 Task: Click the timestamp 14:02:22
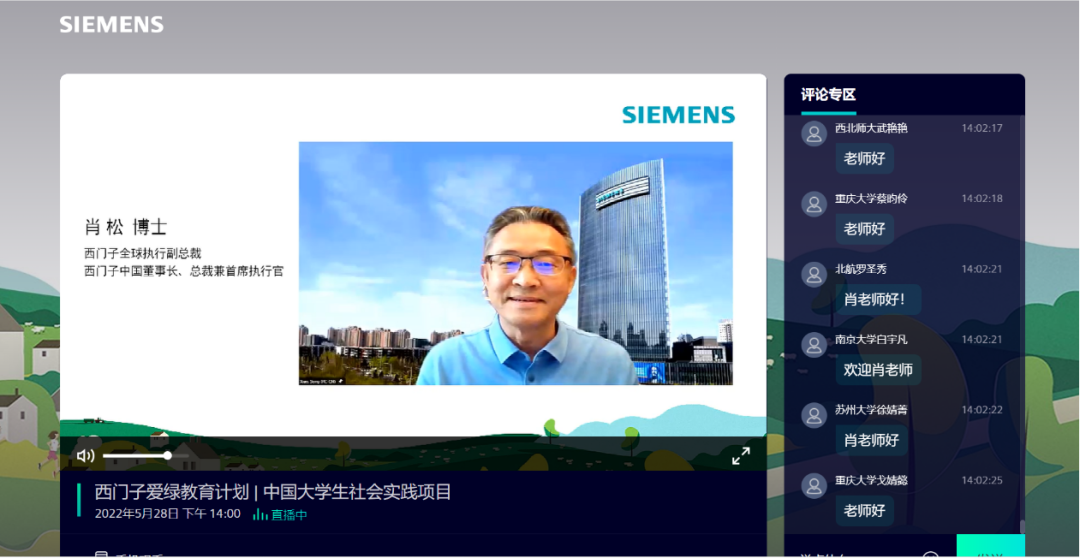(x=982, y=409)
